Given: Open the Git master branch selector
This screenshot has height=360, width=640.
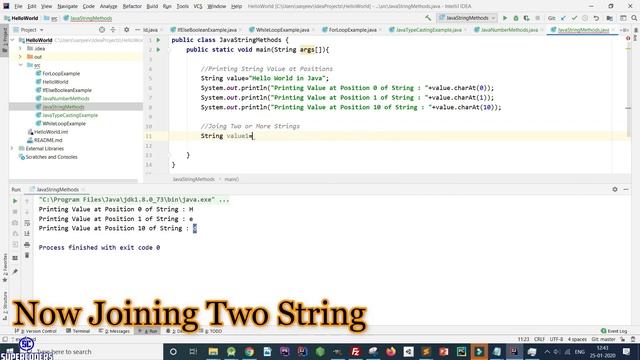Looking at the screenshot, I should pos(604,339).
